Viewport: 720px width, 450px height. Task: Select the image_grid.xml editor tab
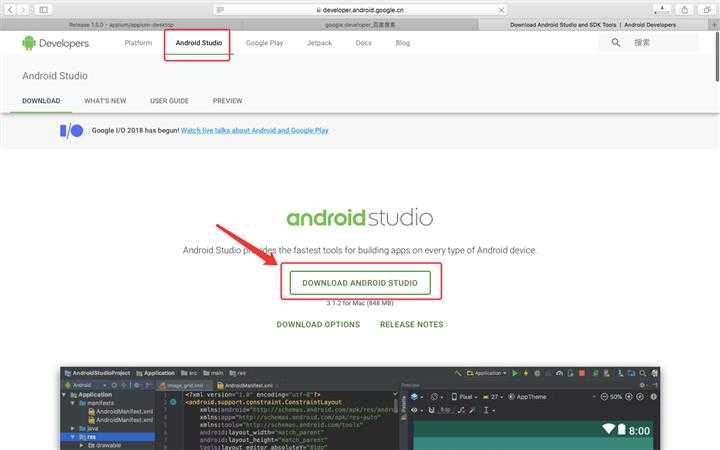pos(183,385)
